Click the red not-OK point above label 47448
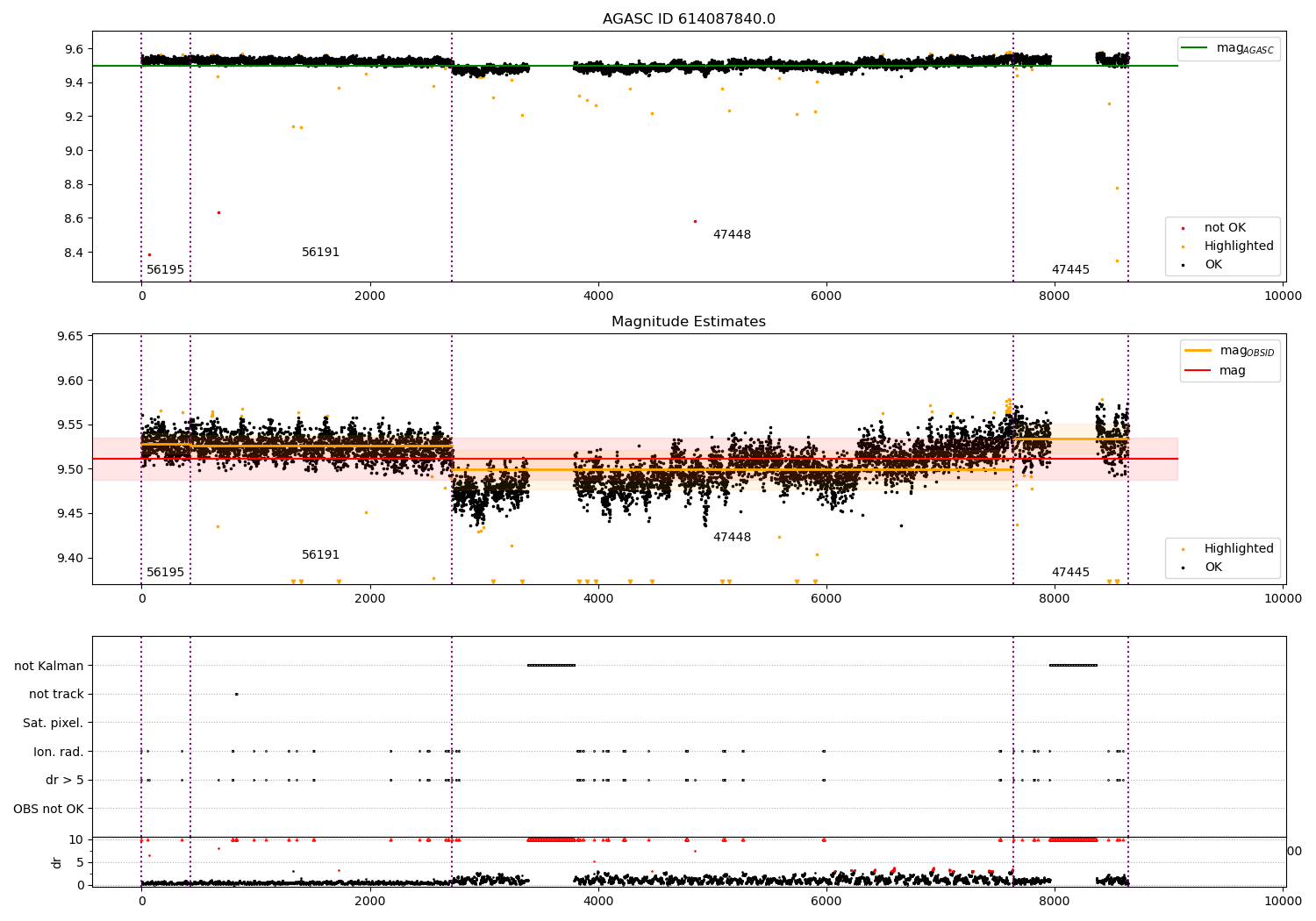The image size is (1316, 921). pyautogui.click(x=695, y=221)
